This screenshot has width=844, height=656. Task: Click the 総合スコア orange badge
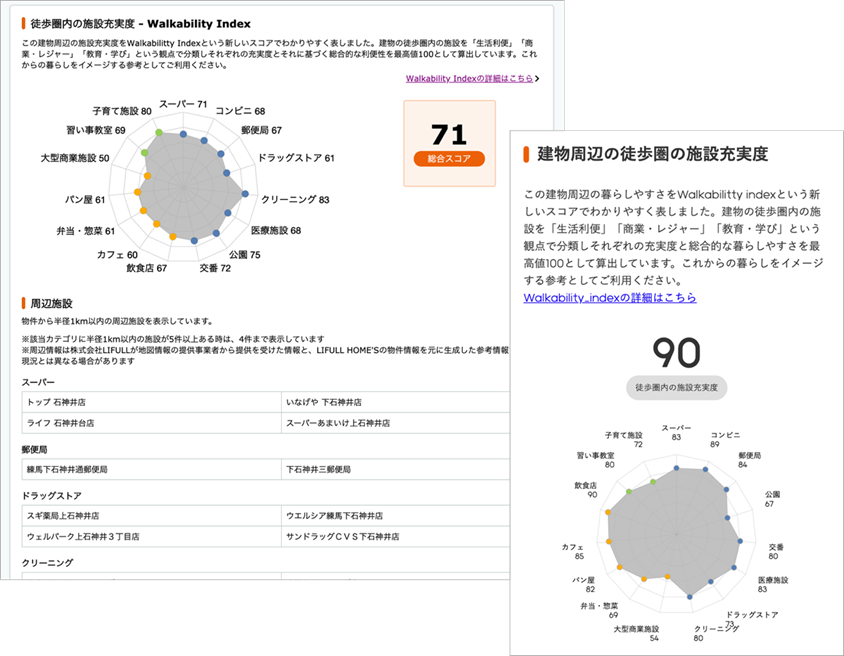tap(449, 159)
